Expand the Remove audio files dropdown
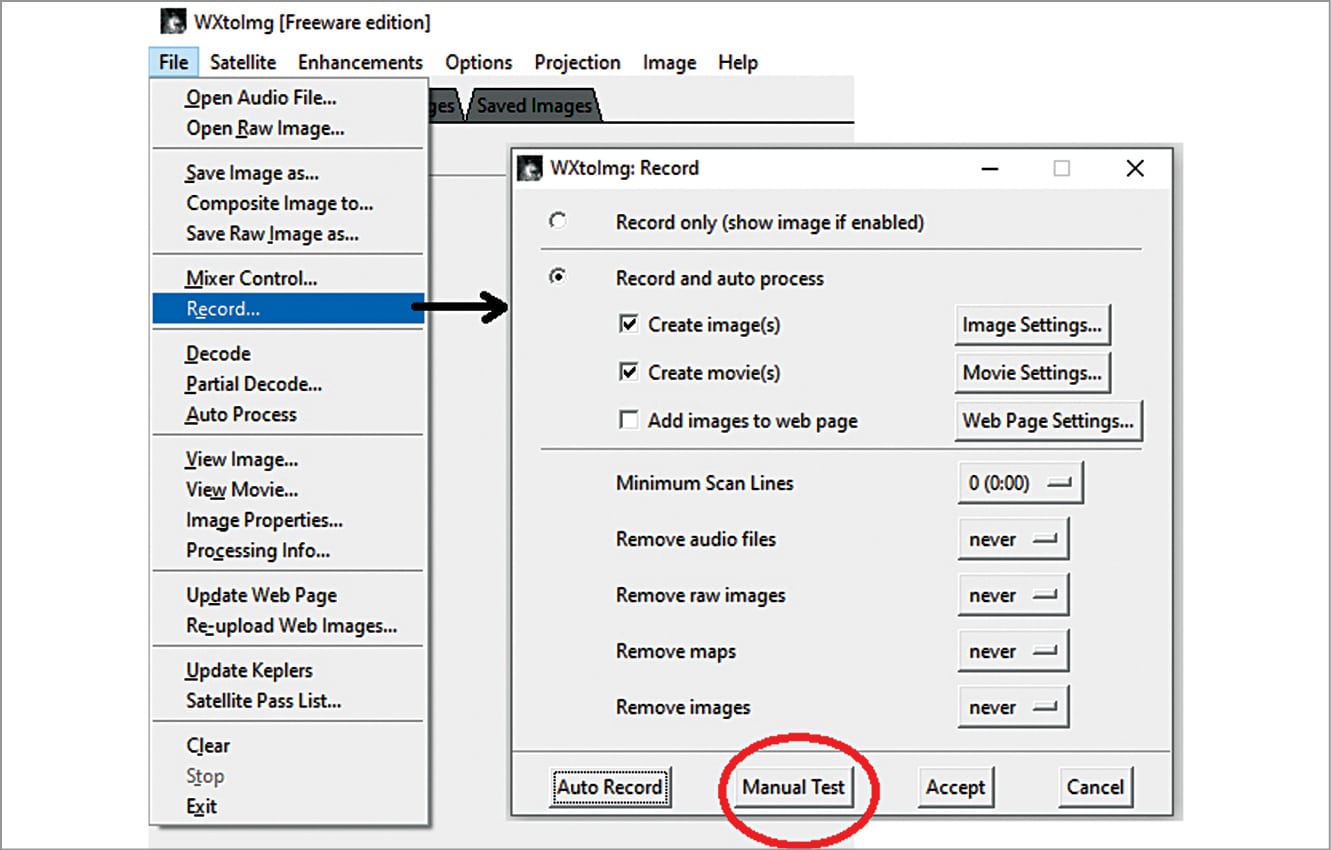Screen dimensions: 1331x850 pos(1013,539)
